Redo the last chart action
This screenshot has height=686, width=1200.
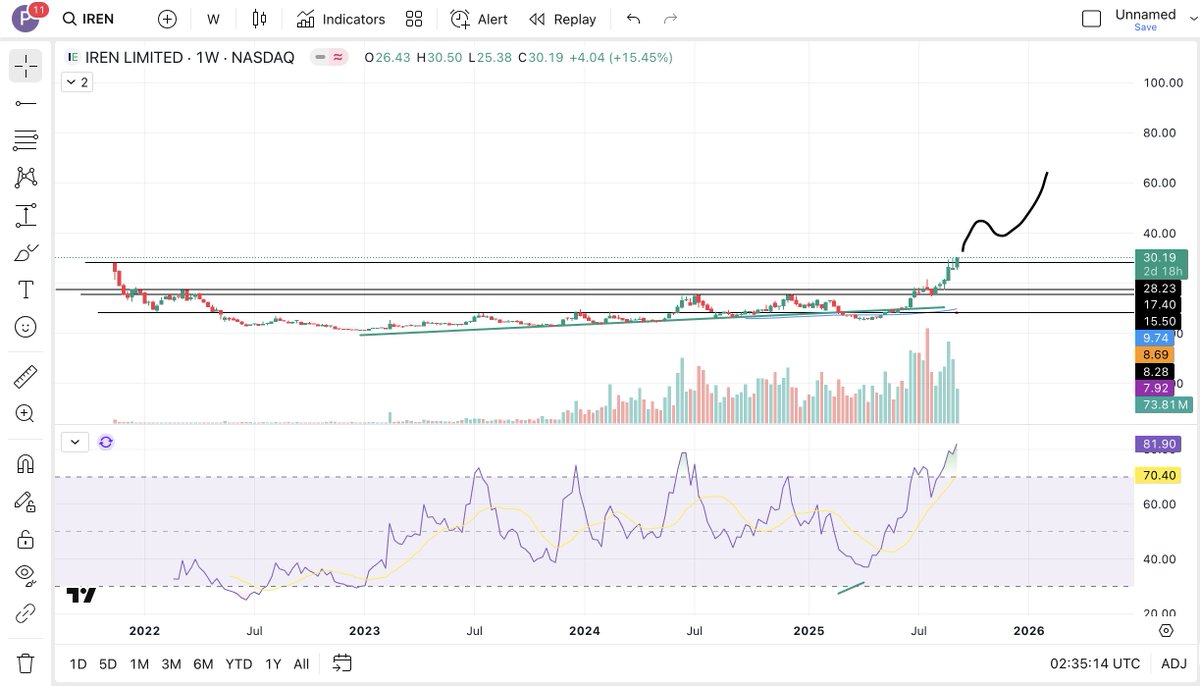(670, 19)
